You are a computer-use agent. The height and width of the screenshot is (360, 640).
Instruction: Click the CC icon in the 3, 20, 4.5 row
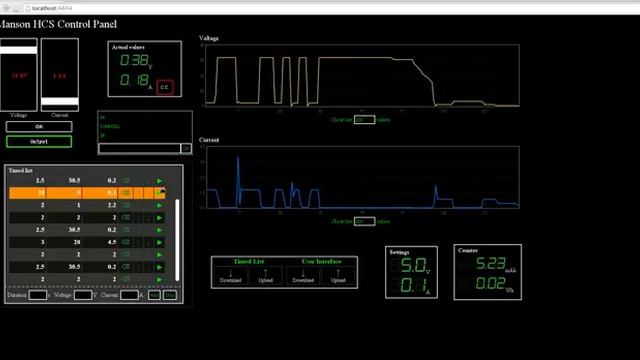126,242
